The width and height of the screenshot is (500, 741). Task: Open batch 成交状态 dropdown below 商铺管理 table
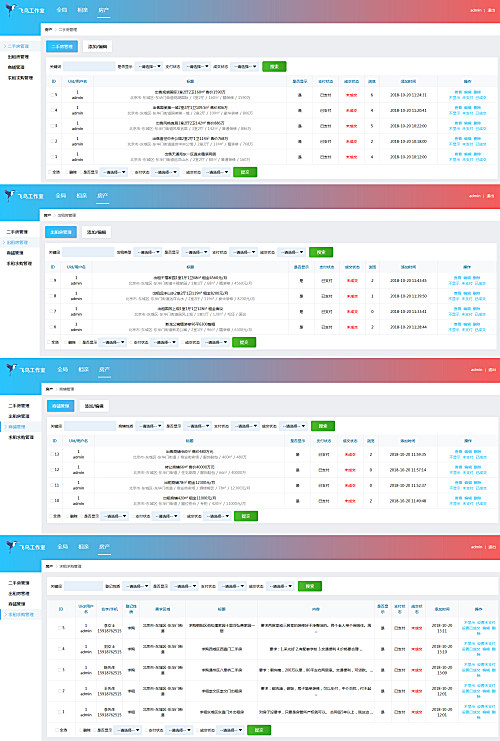pyautogui.click(x=217, y=516)
